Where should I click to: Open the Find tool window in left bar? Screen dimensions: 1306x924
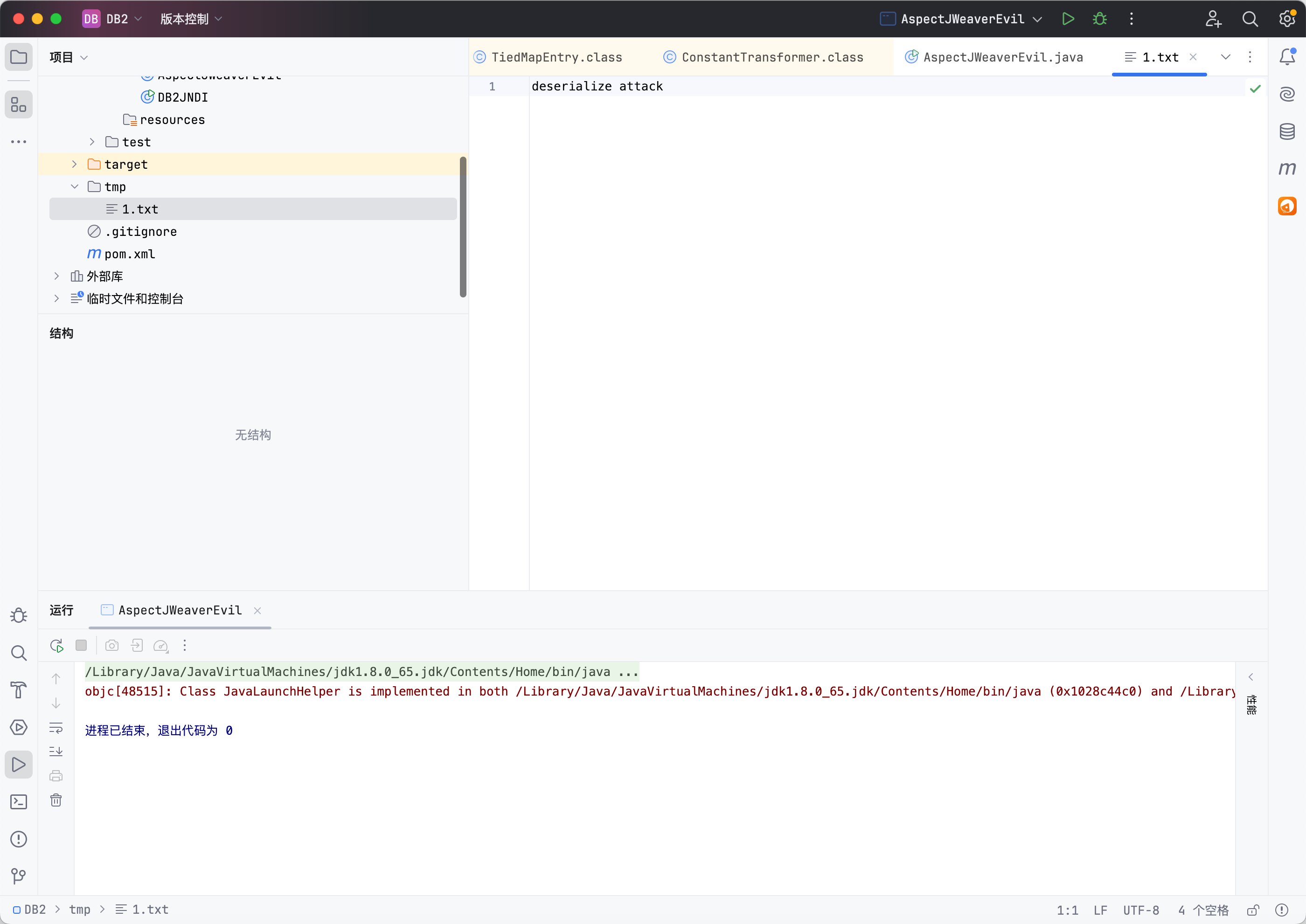[19, 653]
